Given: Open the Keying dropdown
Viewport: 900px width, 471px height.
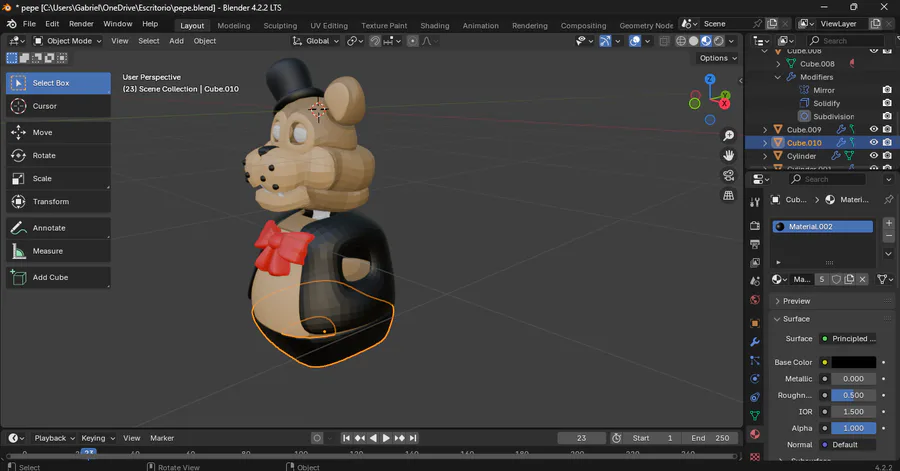Looking at the screenshot, I should coord(98,438).
